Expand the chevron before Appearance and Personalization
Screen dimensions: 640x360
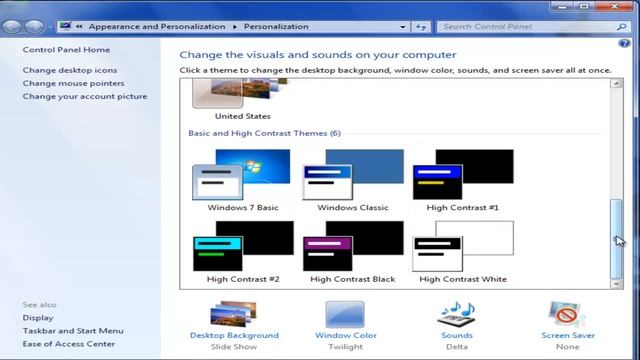[79, 27]
